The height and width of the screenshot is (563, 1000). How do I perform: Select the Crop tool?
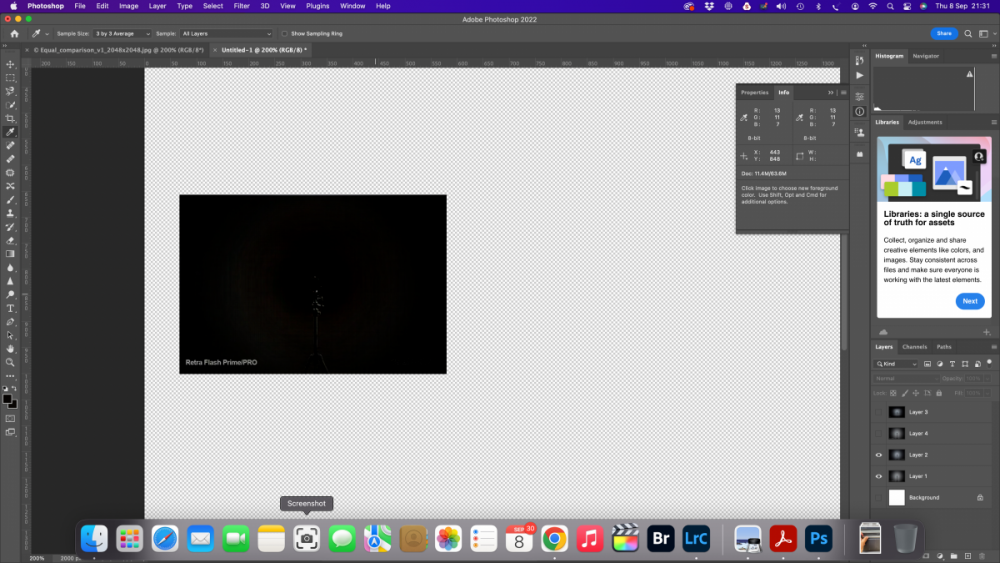click(10, 119)
